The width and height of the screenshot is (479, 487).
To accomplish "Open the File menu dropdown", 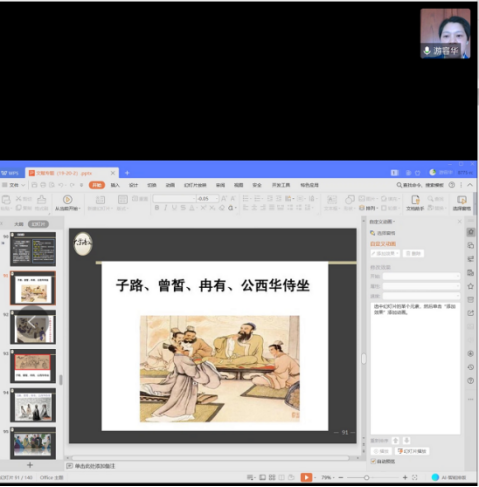I will [14, 185].
